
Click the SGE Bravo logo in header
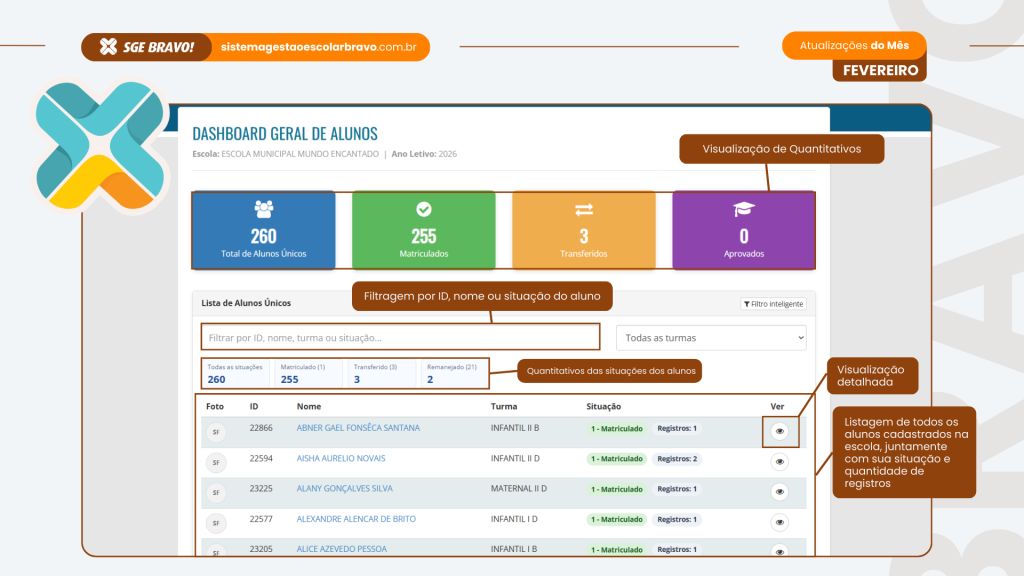tap(147, 47)
